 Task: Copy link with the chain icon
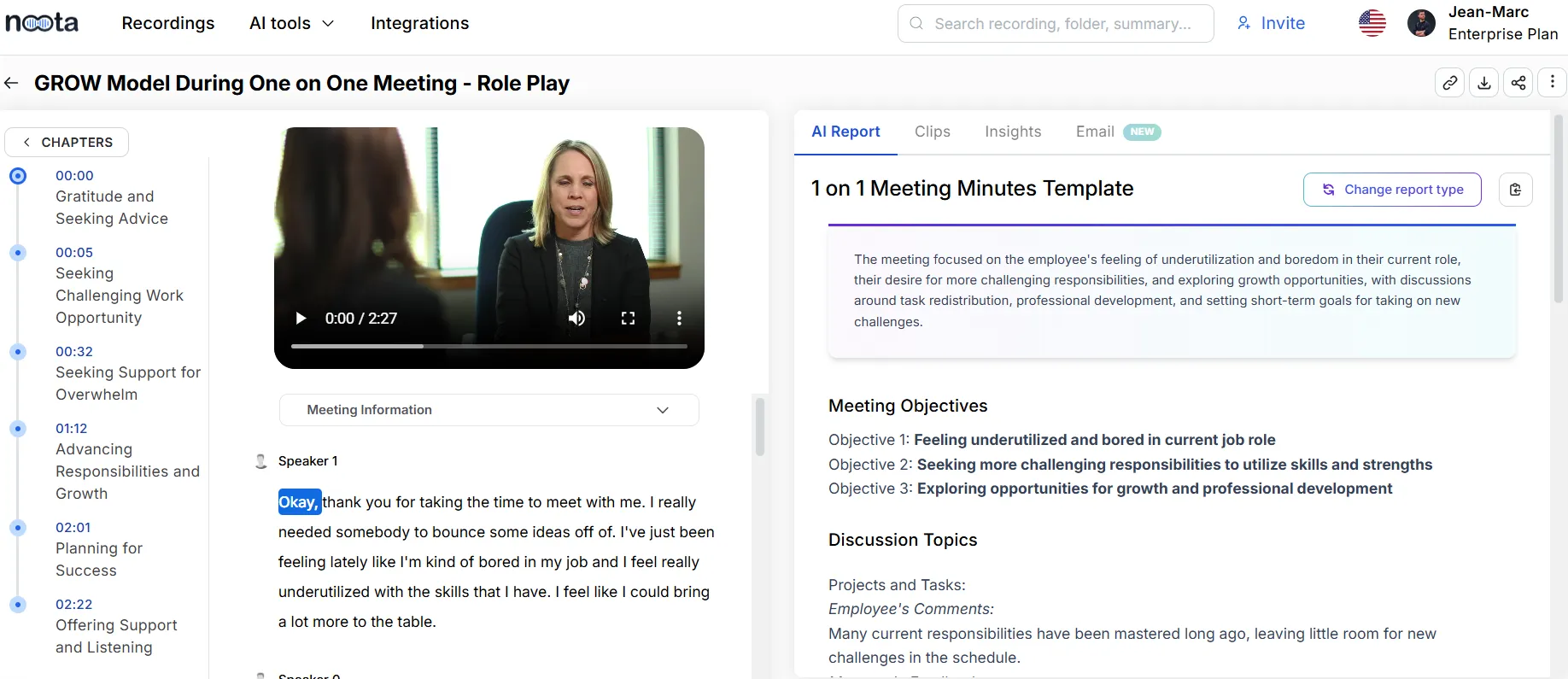tap(1450, 83)
